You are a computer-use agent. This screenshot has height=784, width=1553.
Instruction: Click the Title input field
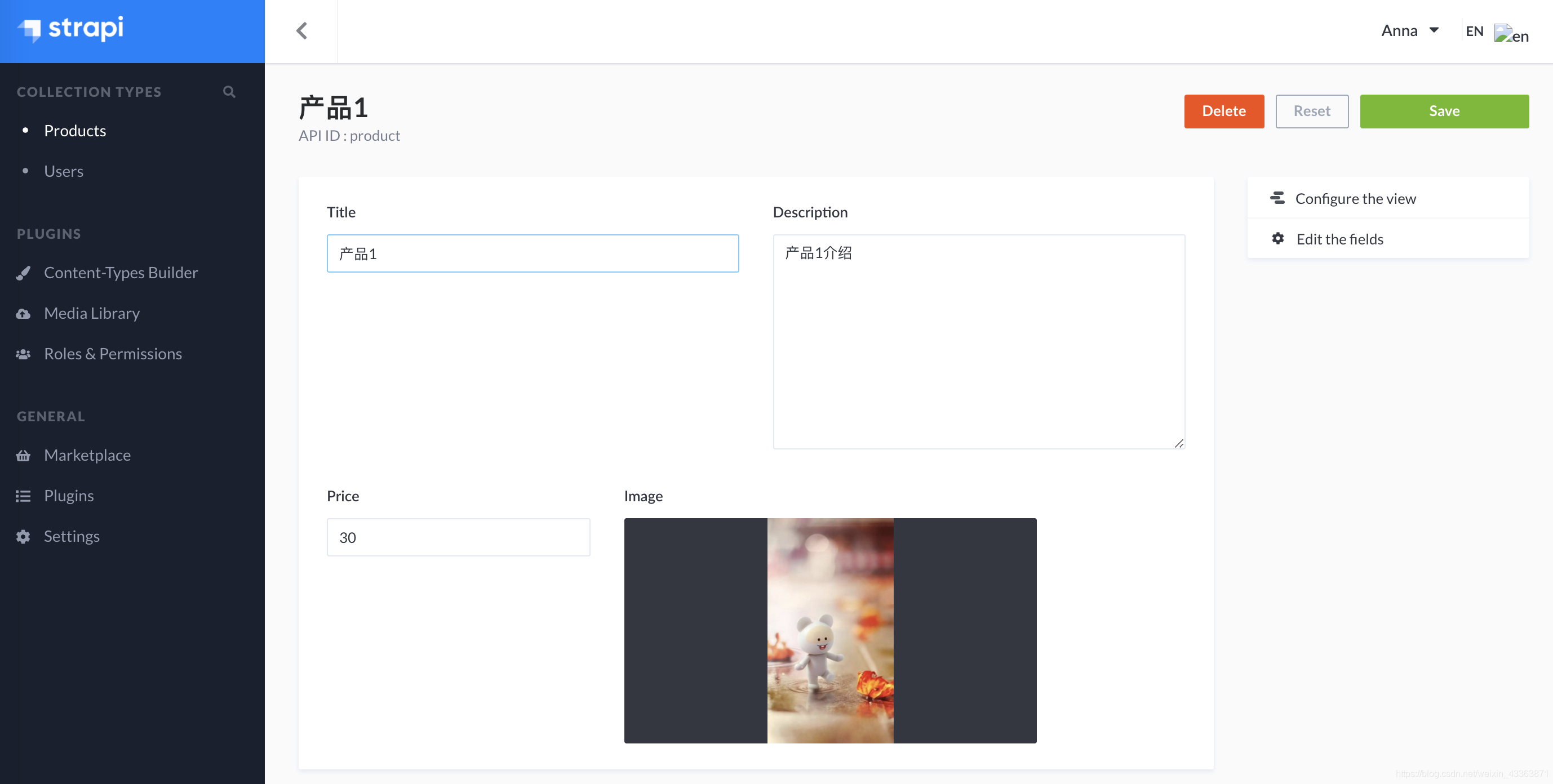(533, 253)
